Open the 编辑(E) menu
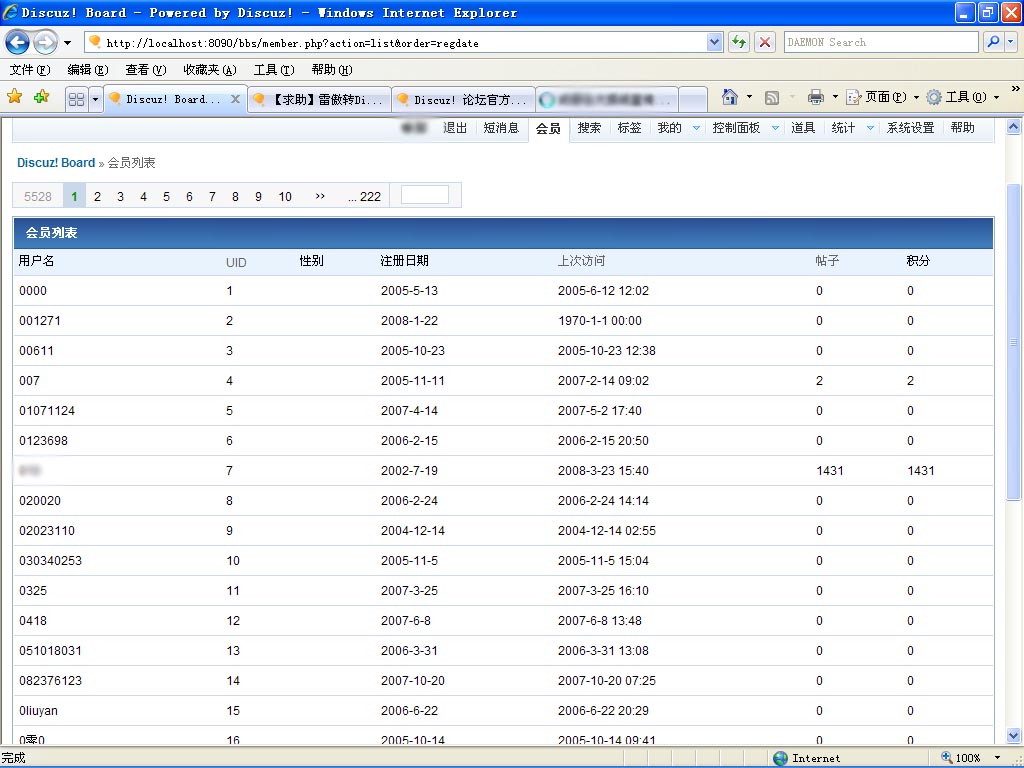Viewport: 1024px width, 768px height. (88, 70)
